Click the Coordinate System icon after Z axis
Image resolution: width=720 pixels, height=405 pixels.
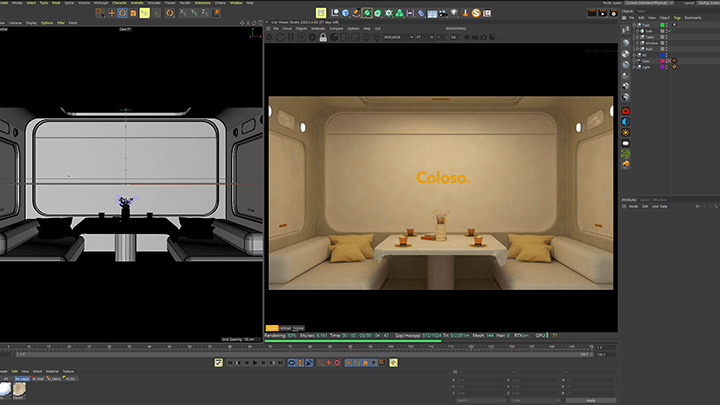click(x=216, y=13)
